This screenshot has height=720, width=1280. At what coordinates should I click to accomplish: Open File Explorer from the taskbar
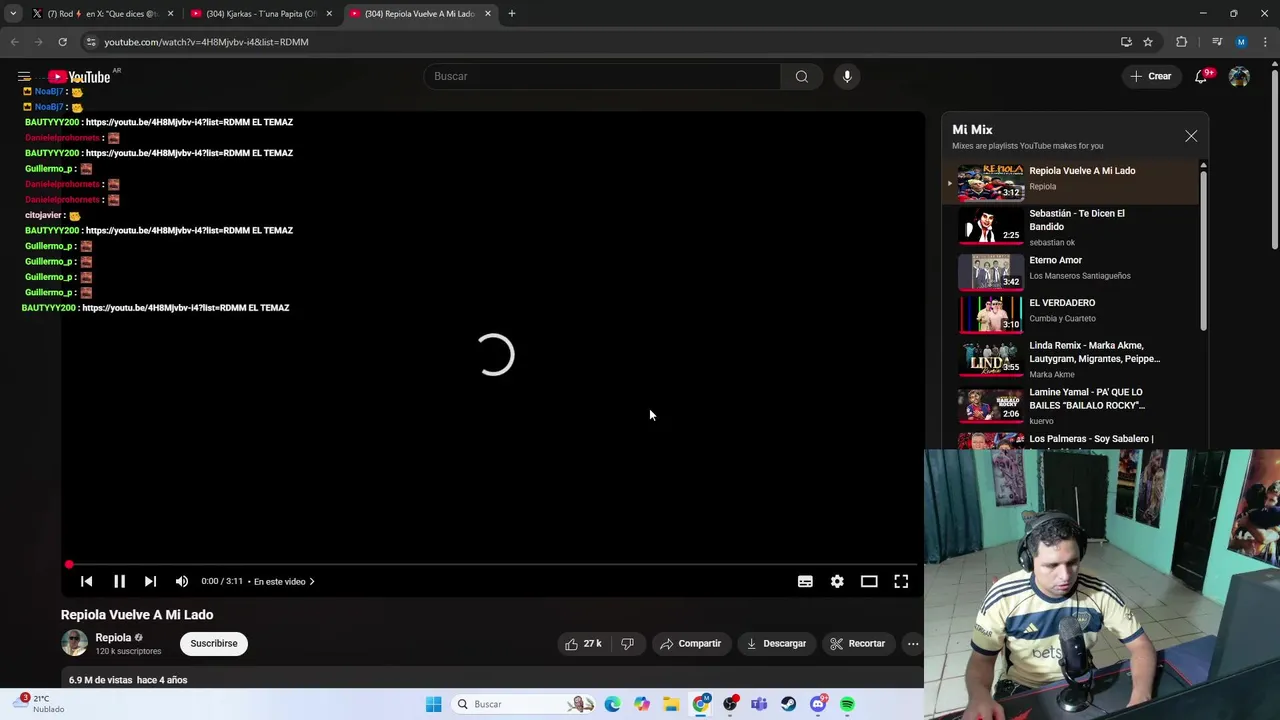point(671,704)
